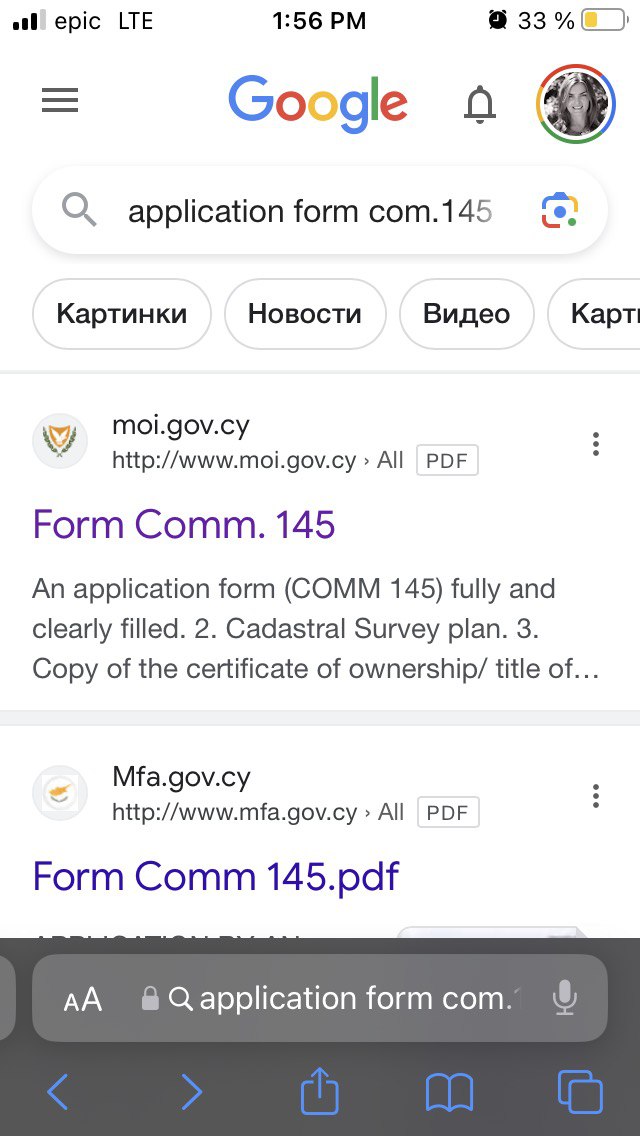The width and height of the screenshot is (640, 1136).
Task: Open Safari share sheet
Action: [x=320, y=1091]
